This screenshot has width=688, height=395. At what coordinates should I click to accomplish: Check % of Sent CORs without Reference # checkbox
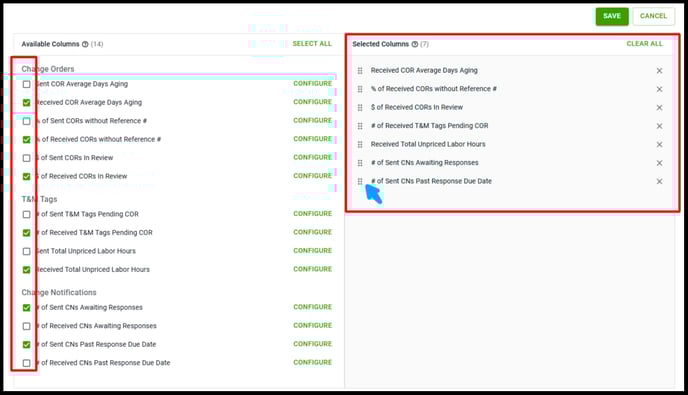click(x=26, y=121)
